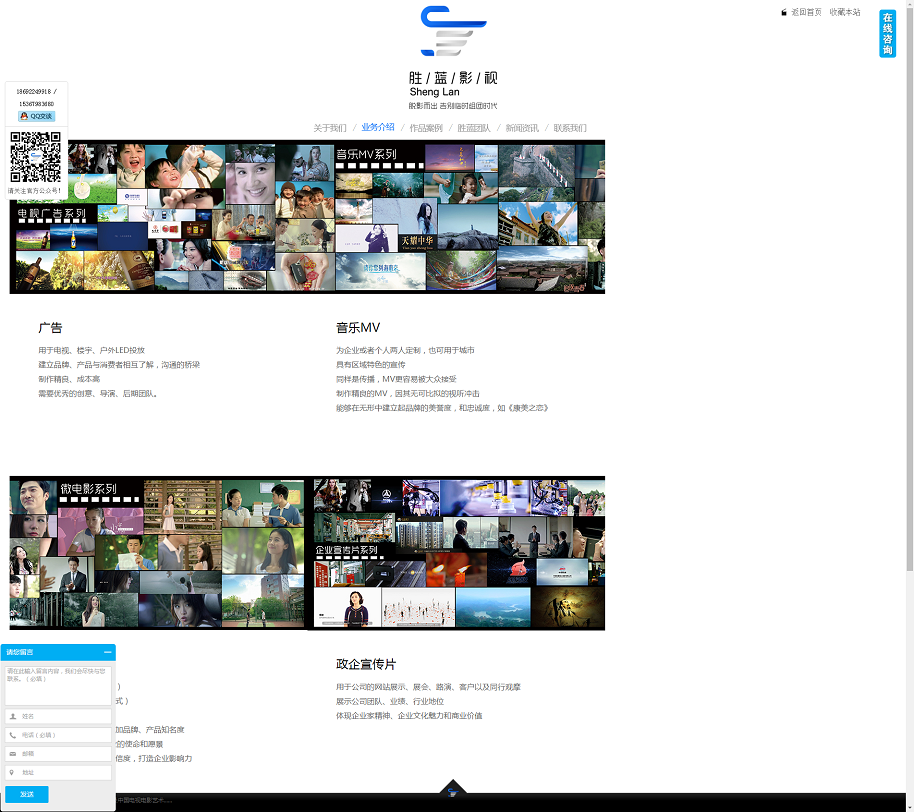Click the 返回首页 link
The image size is (914, 812).
[806, 12]
